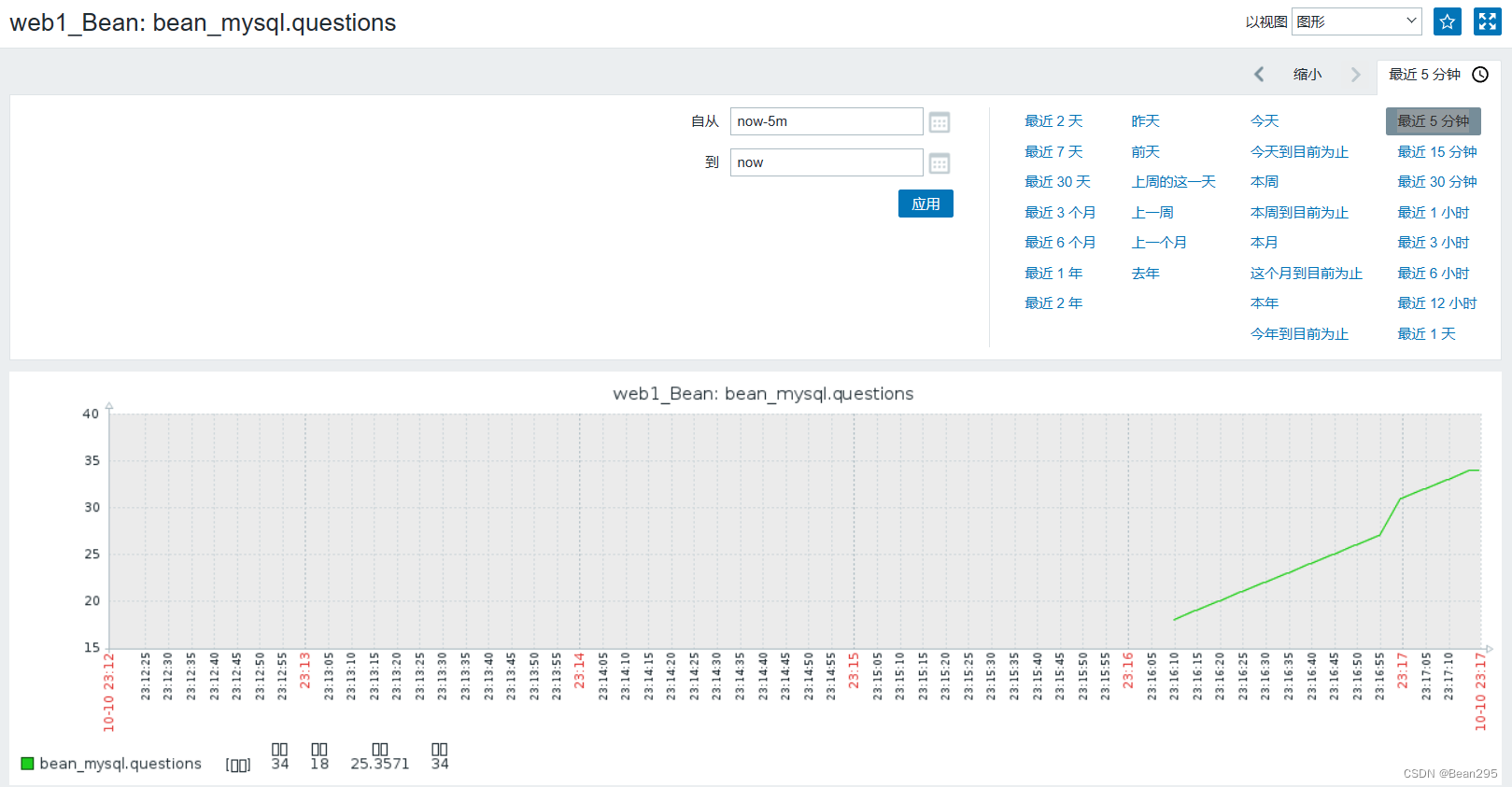Select 前天 time range

pos(1145,152)
